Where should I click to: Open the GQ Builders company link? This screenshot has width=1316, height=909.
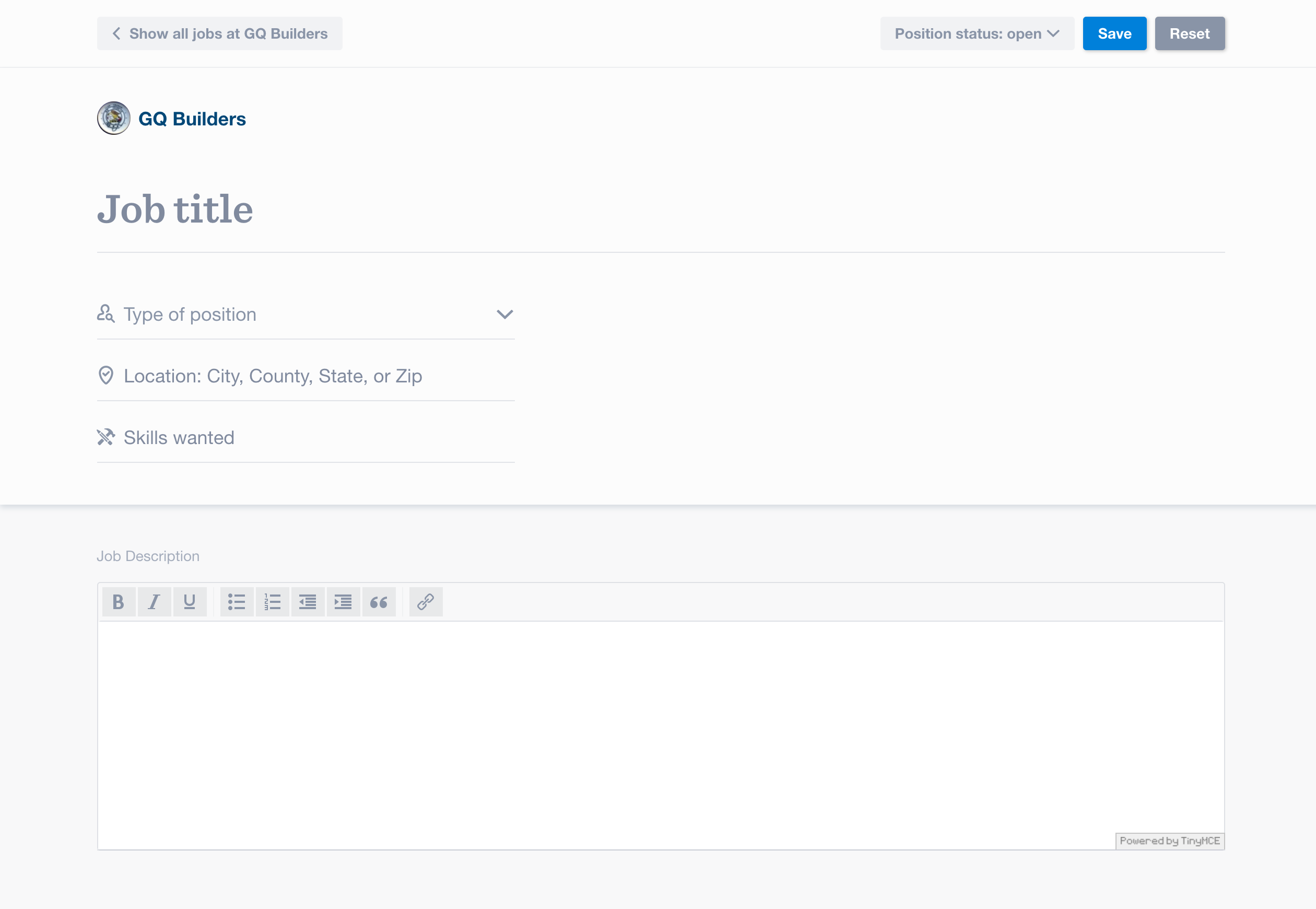pos(192,119)
